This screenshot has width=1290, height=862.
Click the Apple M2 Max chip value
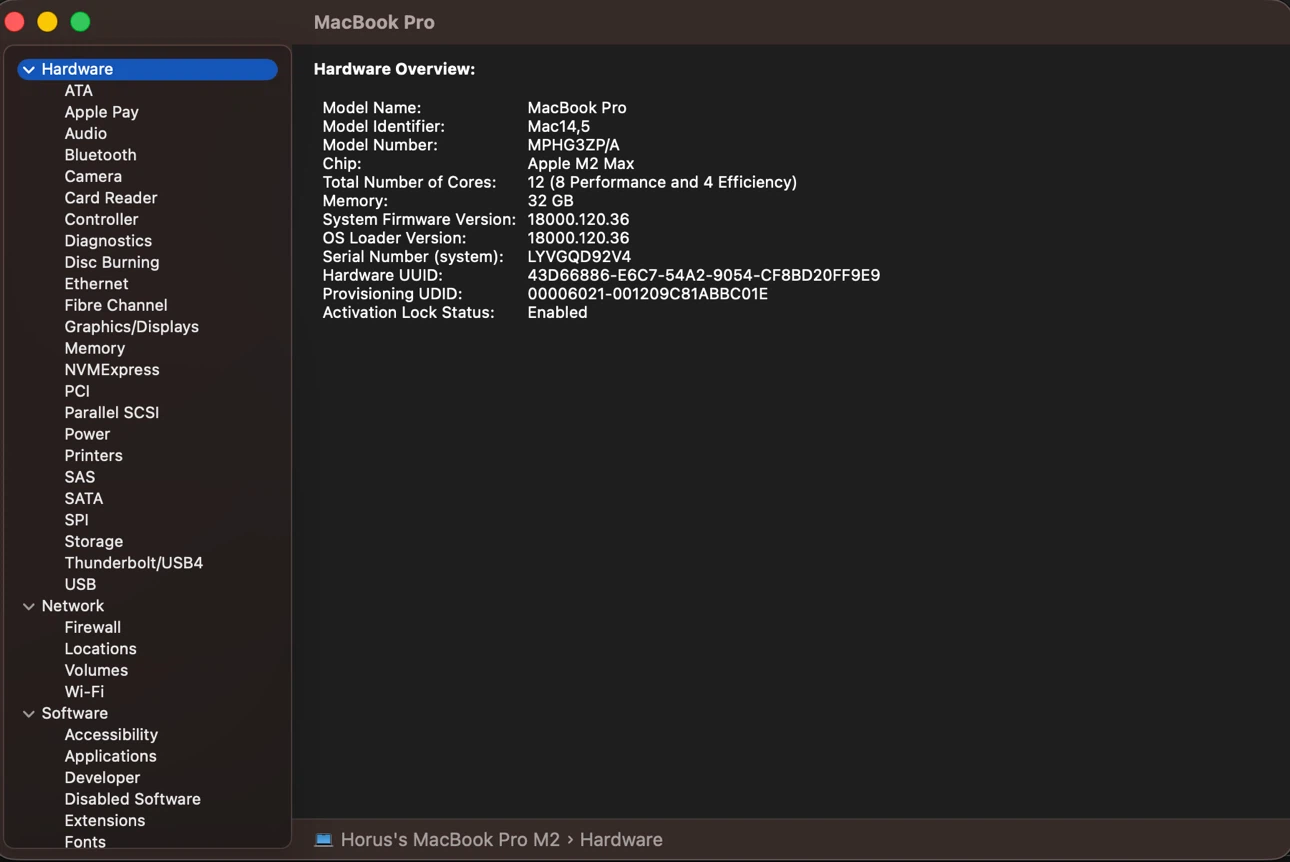point(581,164)
